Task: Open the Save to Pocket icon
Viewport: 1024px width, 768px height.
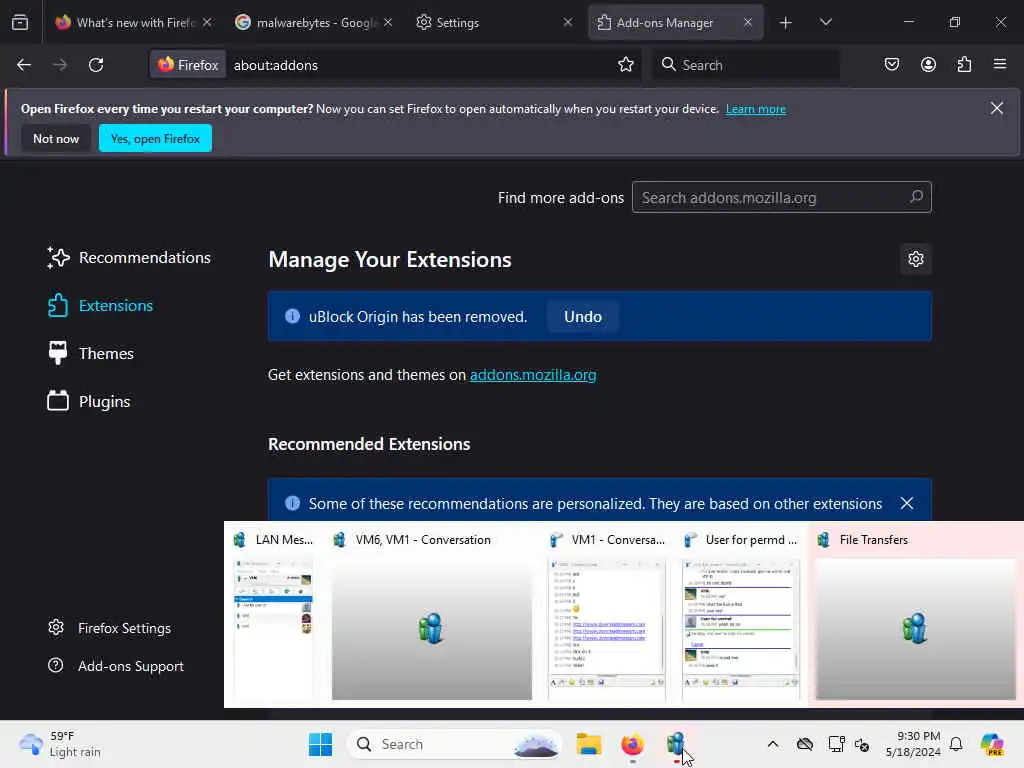Action: click(891, 65)
